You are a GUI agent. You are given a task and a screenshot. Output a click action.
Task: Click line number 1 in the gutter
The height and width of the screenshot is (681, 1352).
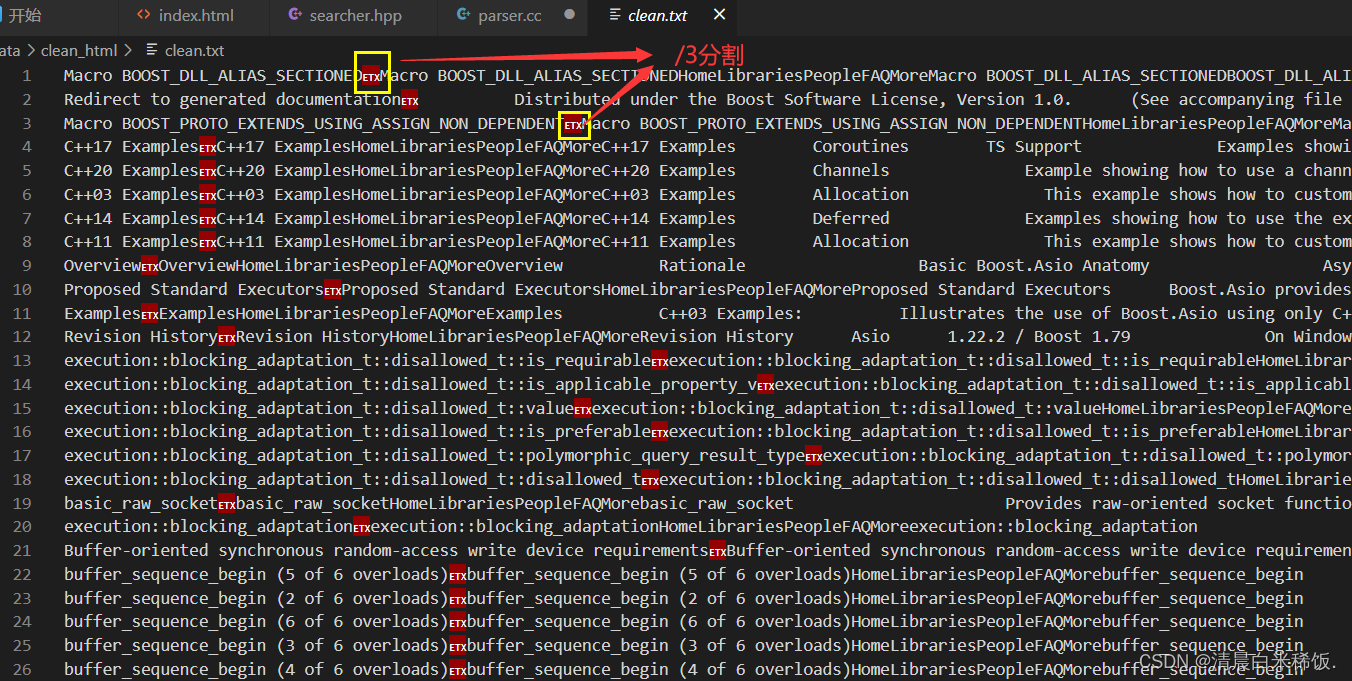28,76
